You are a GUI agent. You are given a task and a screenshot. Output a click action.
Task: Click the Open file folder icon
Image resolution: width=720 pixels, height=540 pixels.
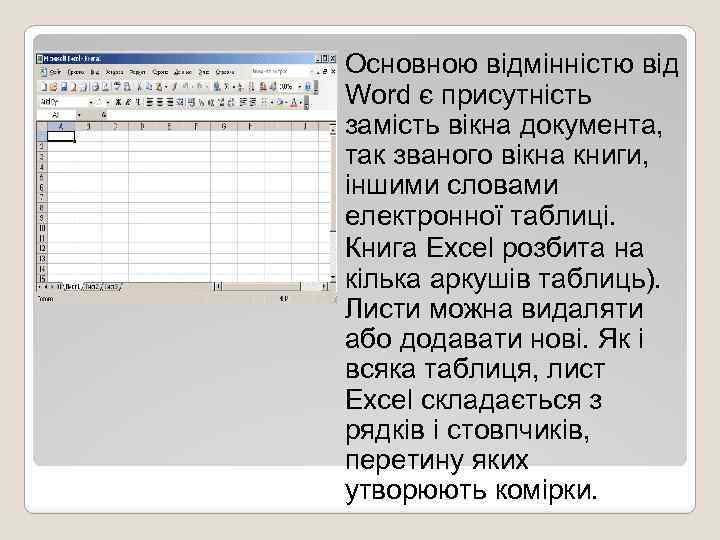[53, 87]
